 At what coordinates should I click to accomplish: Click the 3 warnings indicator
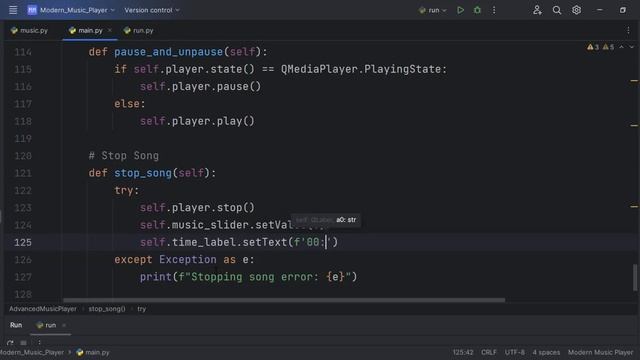point(593,47)
